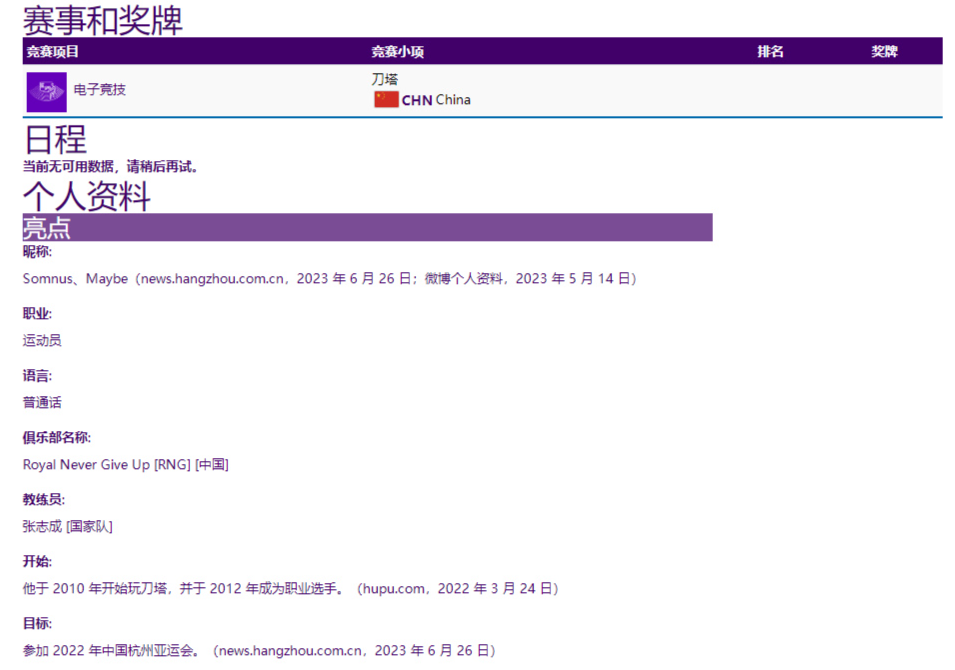Click the 赛事和奖牌 heading
The image size is (955, 670).
103,20
